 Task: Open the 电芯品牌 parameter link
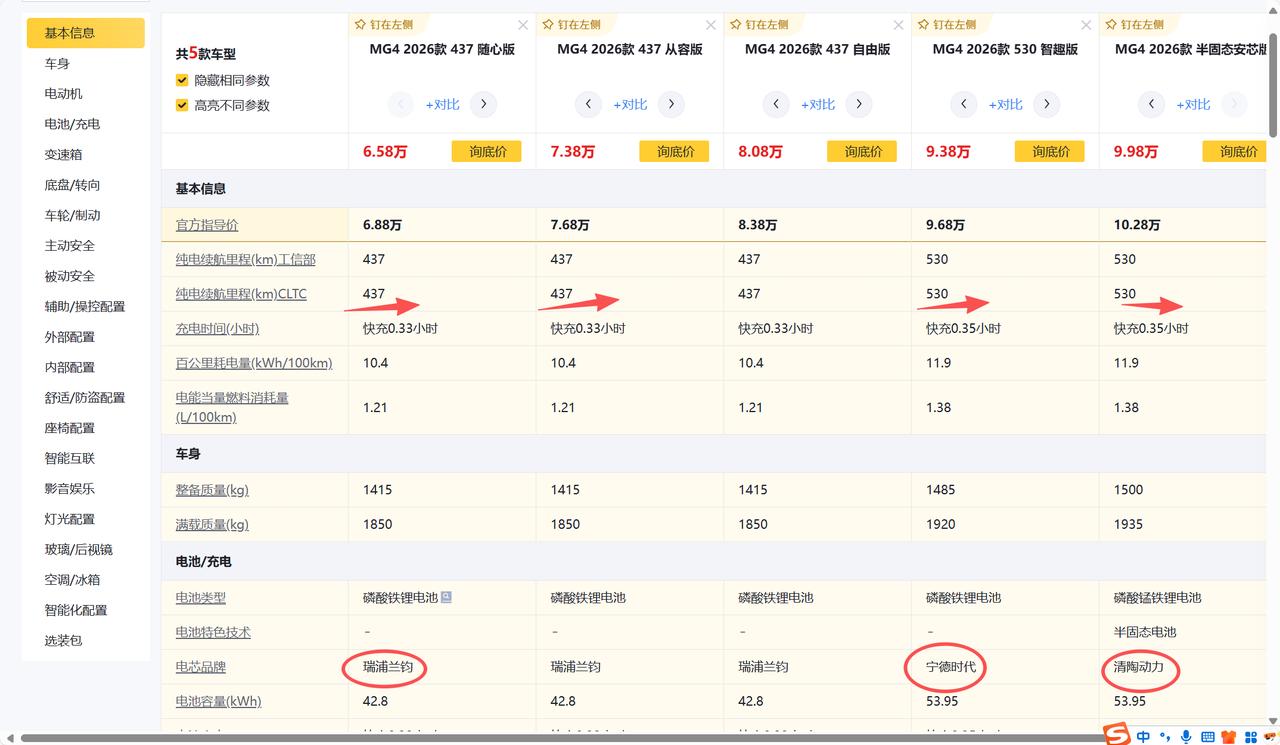(x=201, y=667)
